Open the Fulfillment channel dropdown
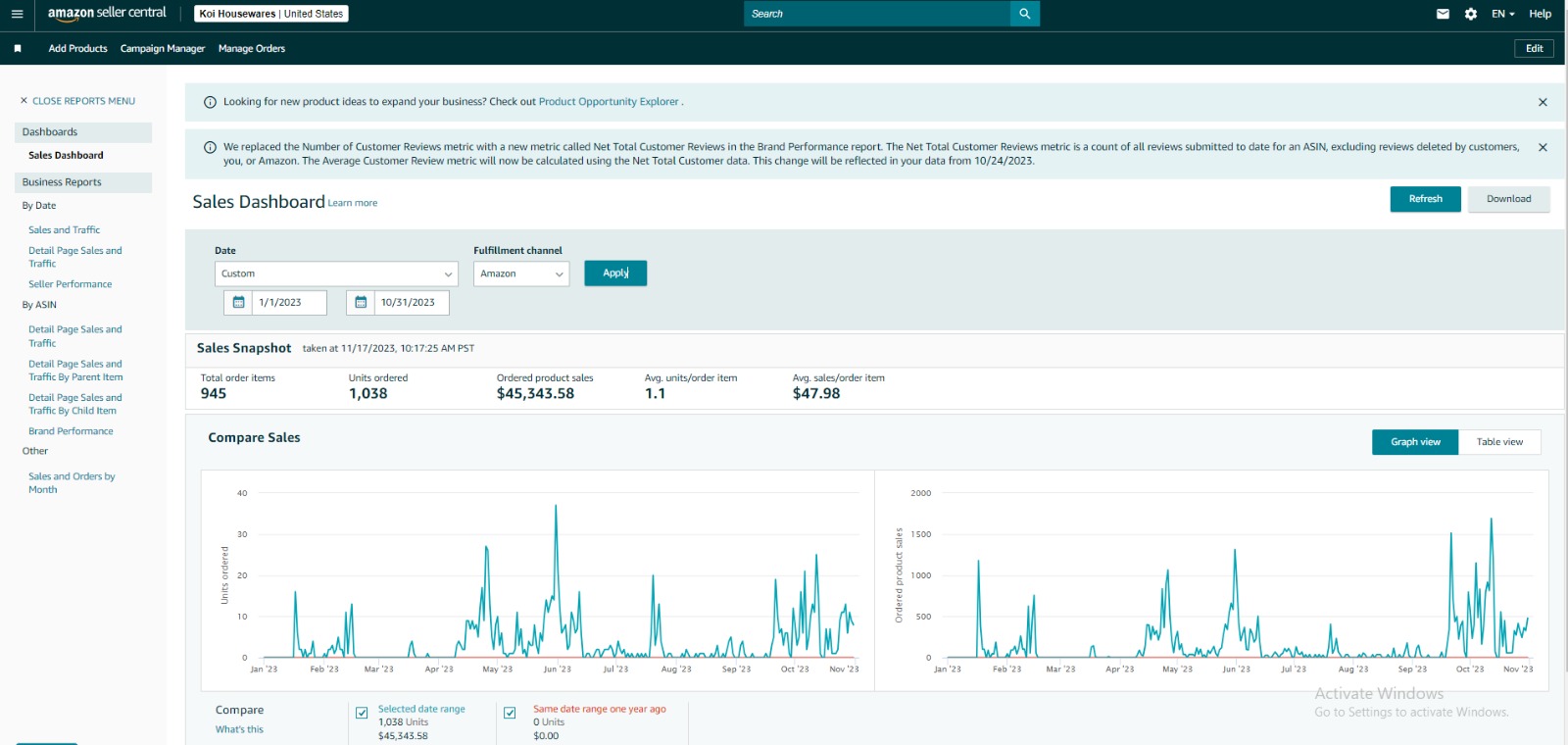 (521, 273)
